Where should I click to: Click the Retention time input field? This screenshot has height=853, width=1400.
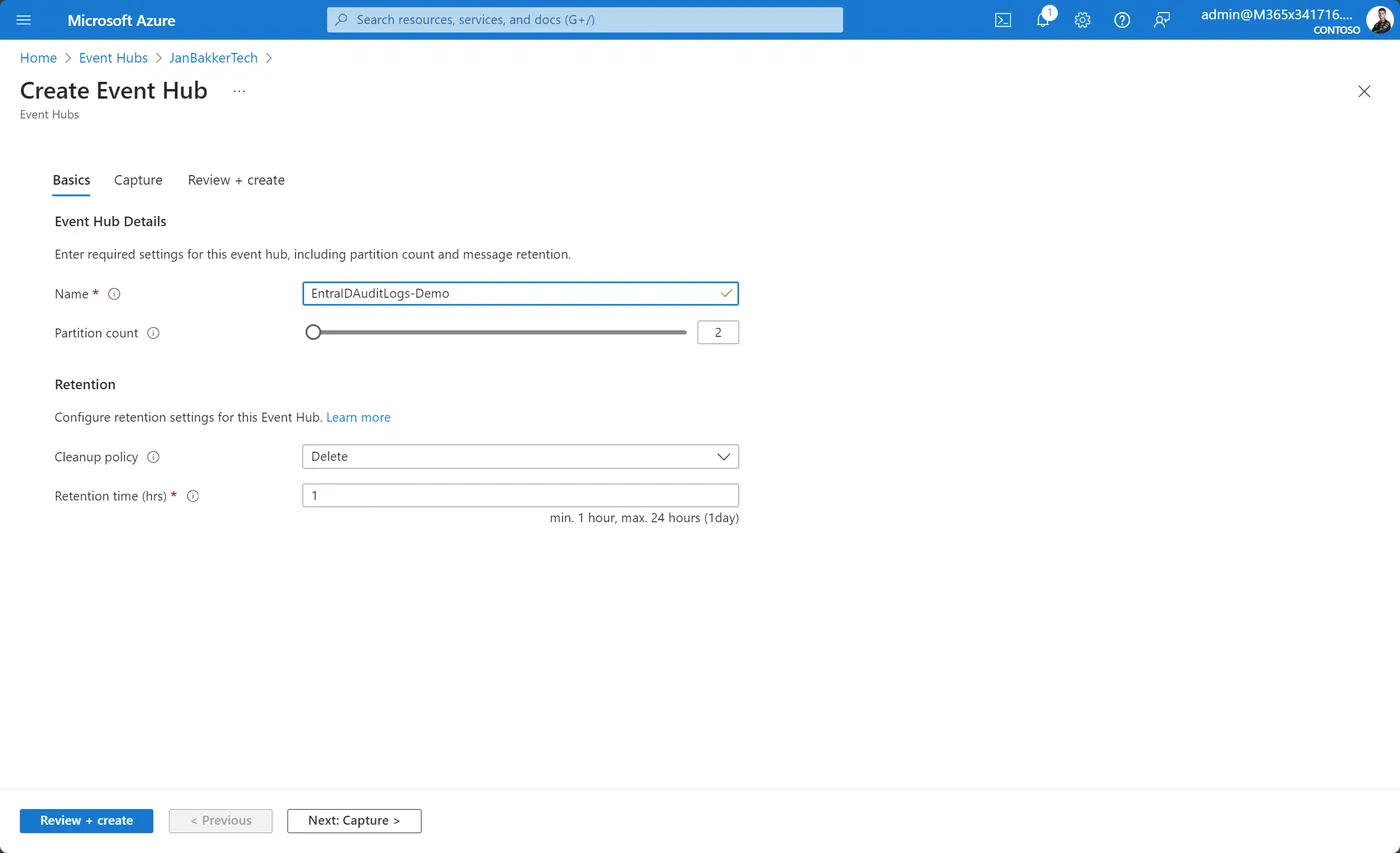pos(520,496)
